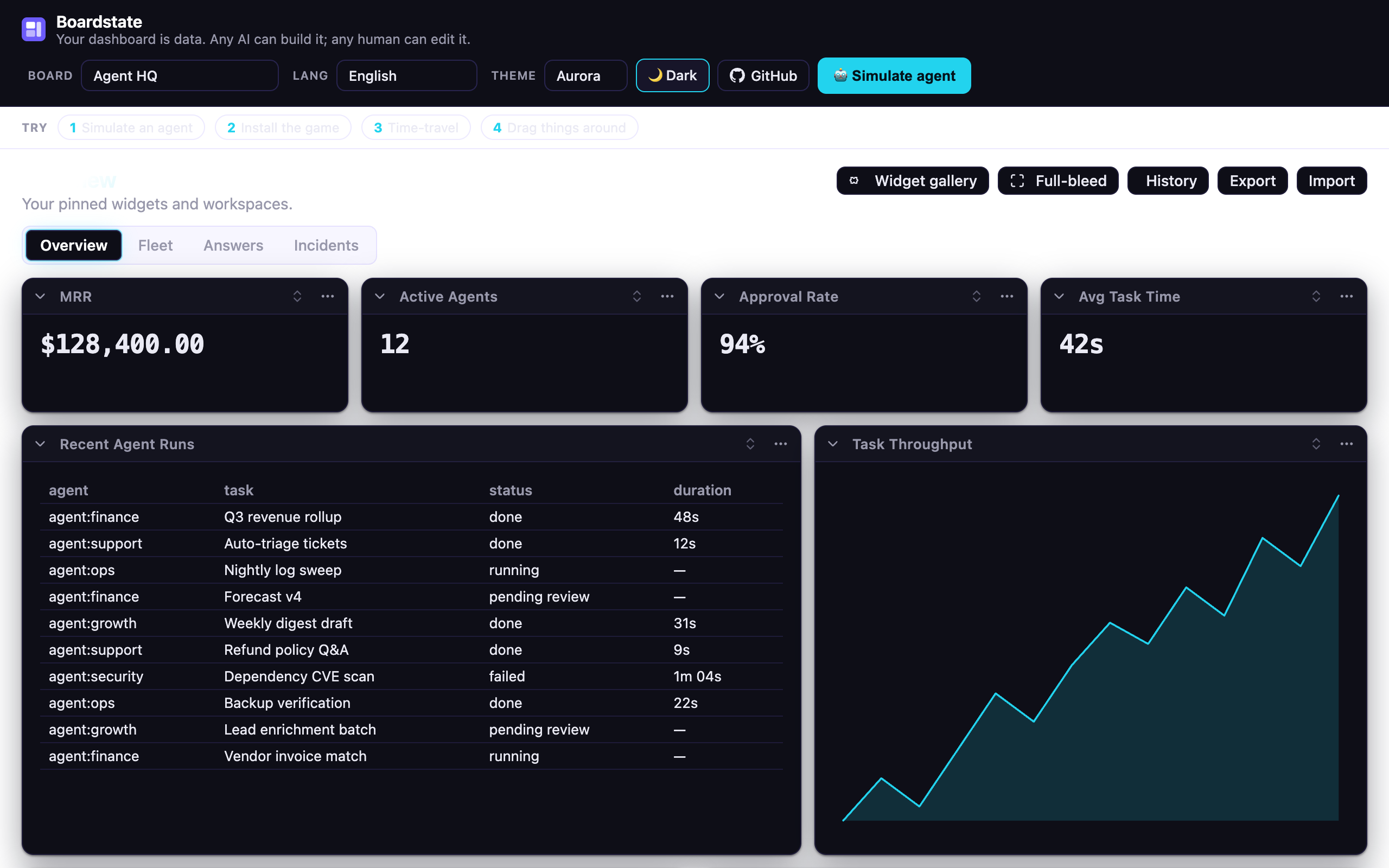Click the 1m 04s duration cell
Viewport: 1389px width, 868px height.
[x=697, y=676]
